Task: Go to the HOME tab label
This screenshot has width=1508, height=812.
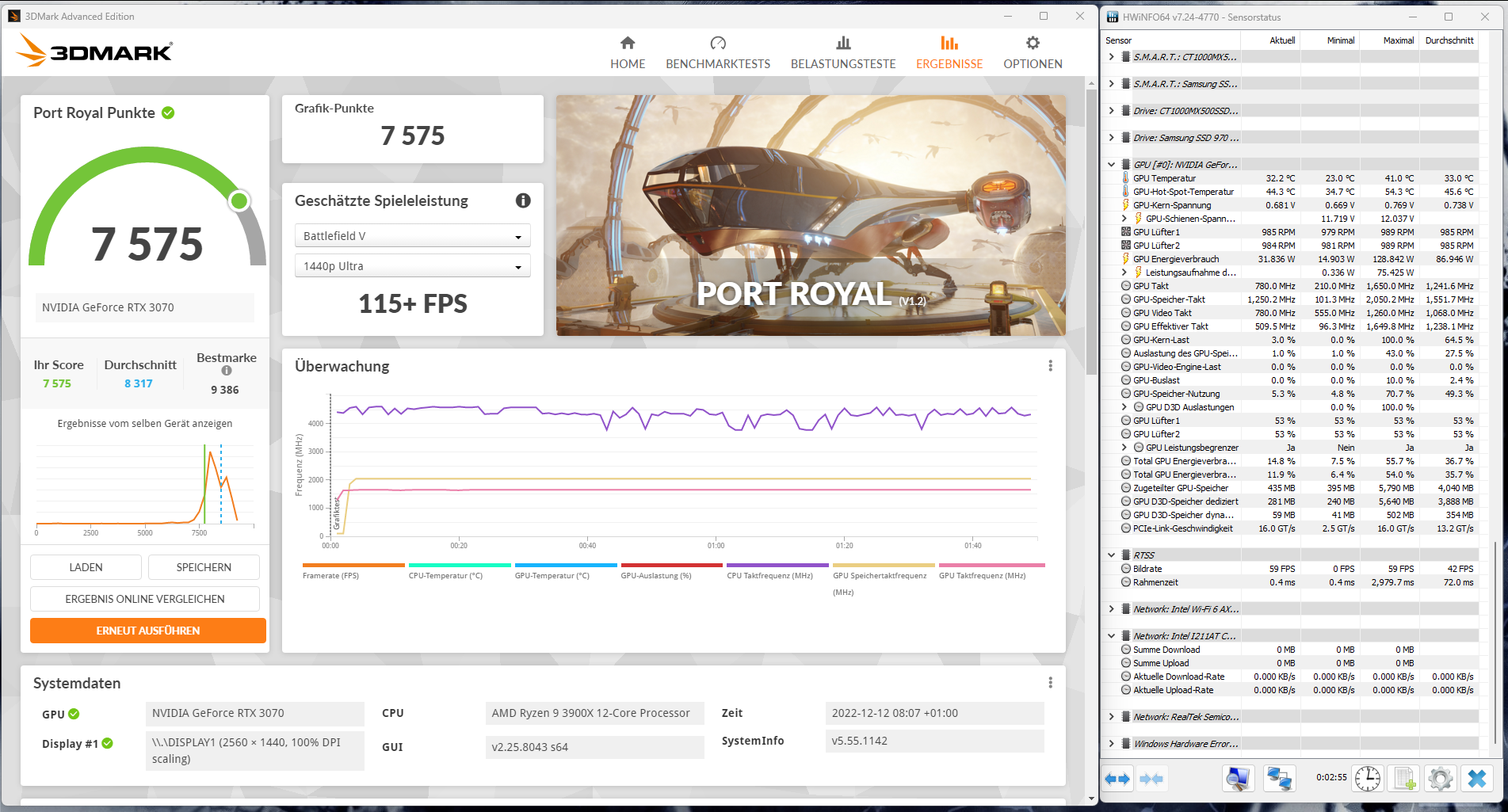Action: (628, 64)
